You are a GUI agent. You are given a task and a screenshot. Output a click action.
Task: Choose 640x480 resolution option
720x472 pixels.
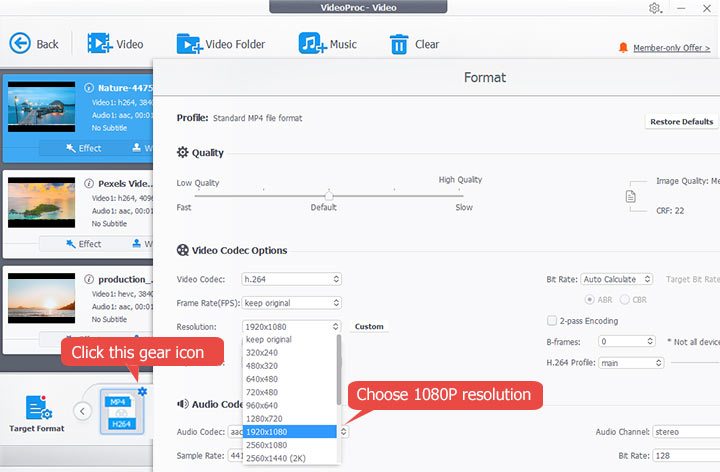tap(290, 379)
